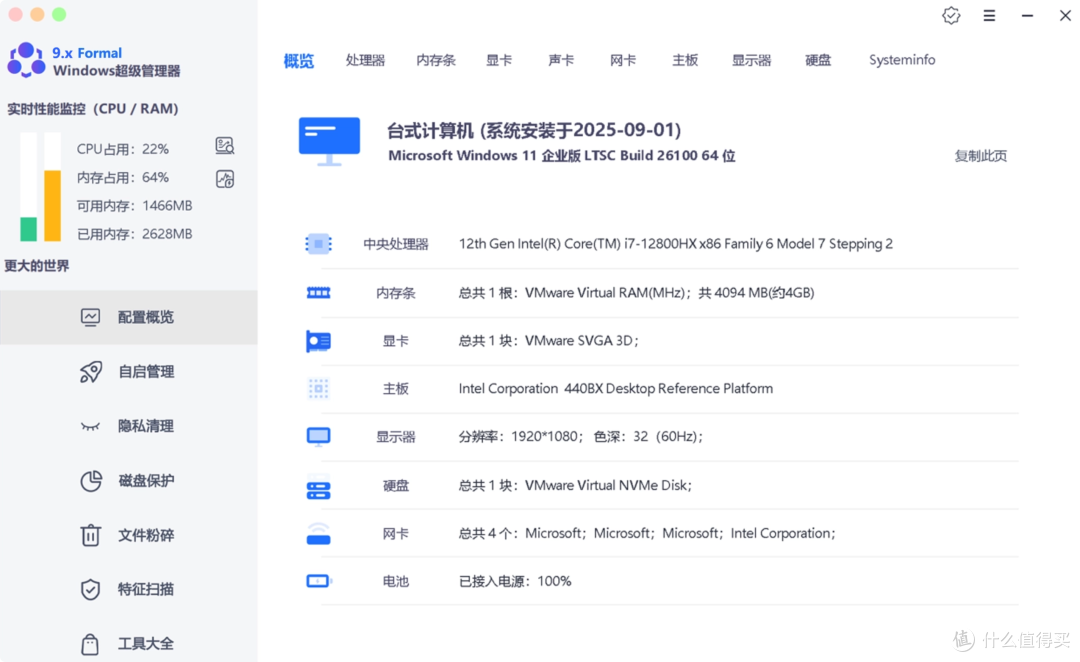The image size is (1080, 662).
Task: Switch to the 概览 tab
Action: point(299,61)
